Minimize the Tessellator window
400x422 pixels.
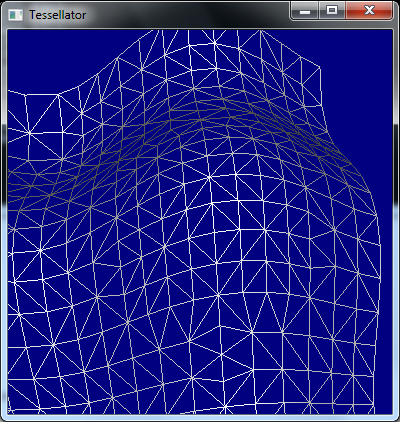pos(305,11)
